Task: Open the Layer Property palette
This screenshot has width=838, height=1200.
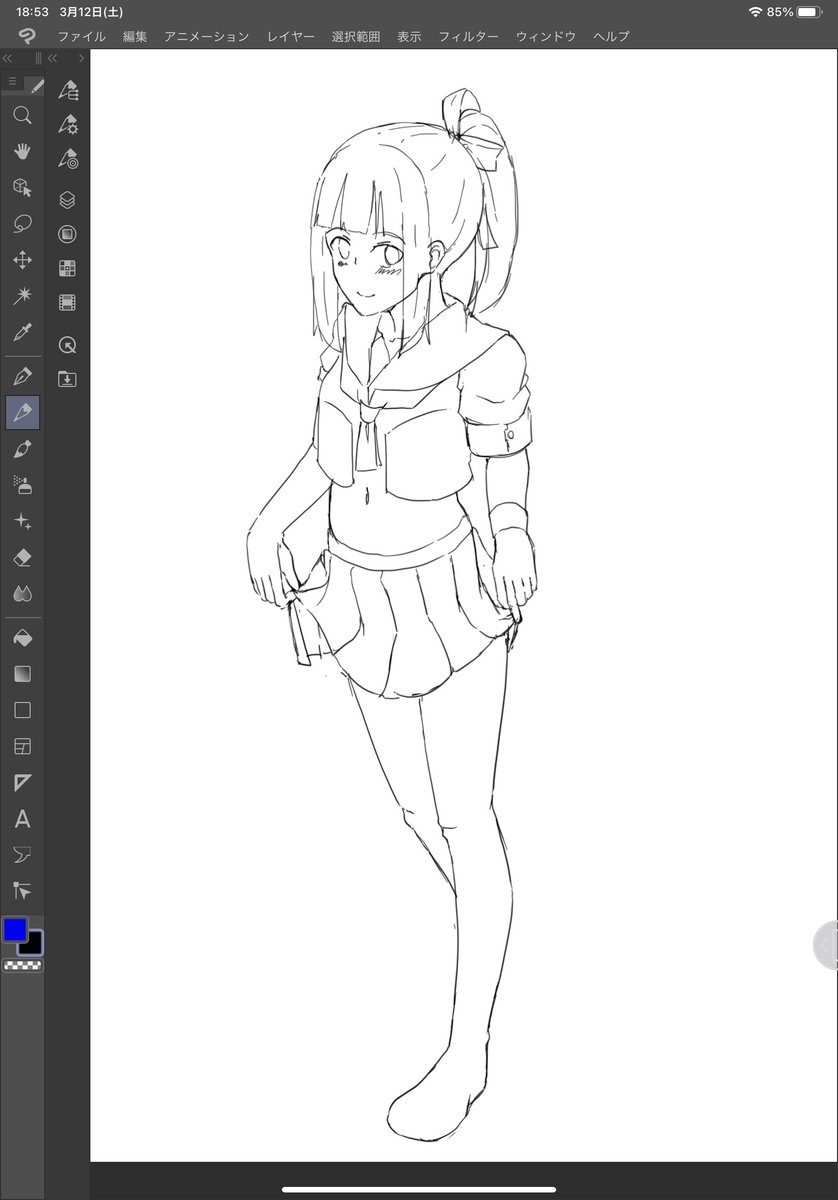Action: (x=67, y=234)
